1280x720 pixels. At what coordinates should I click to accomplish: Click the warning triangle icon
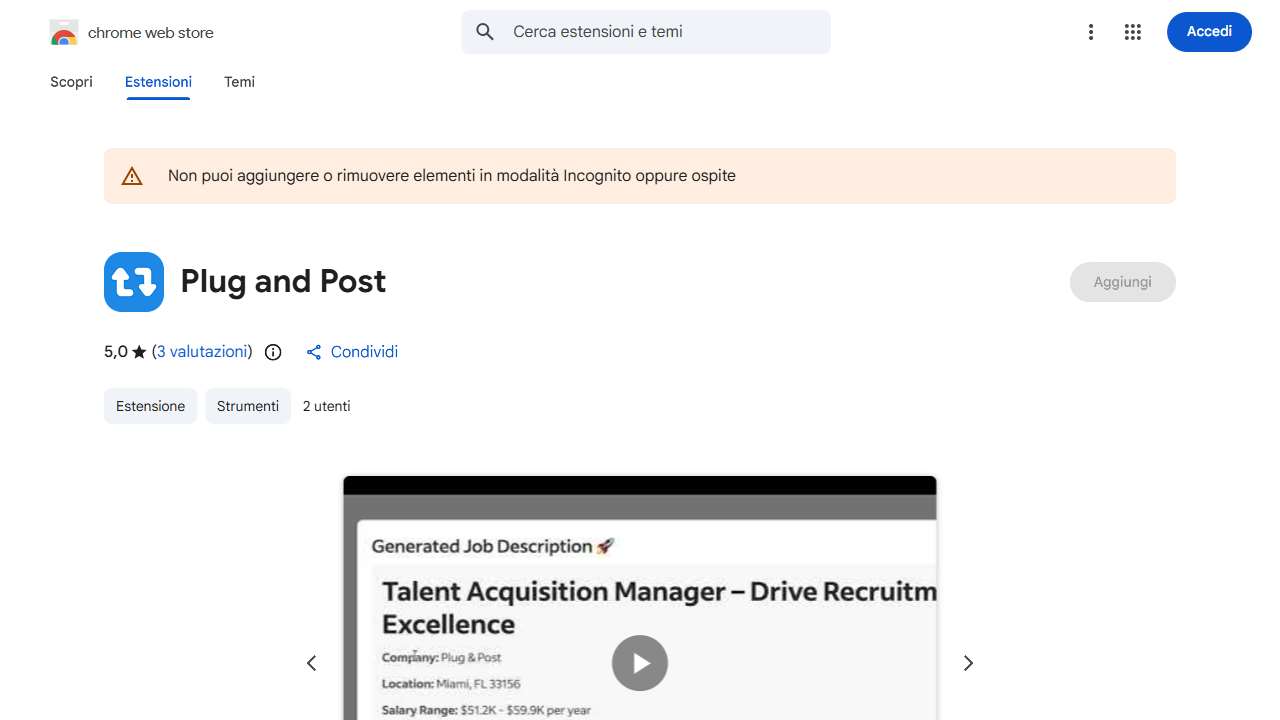(132, 176)
